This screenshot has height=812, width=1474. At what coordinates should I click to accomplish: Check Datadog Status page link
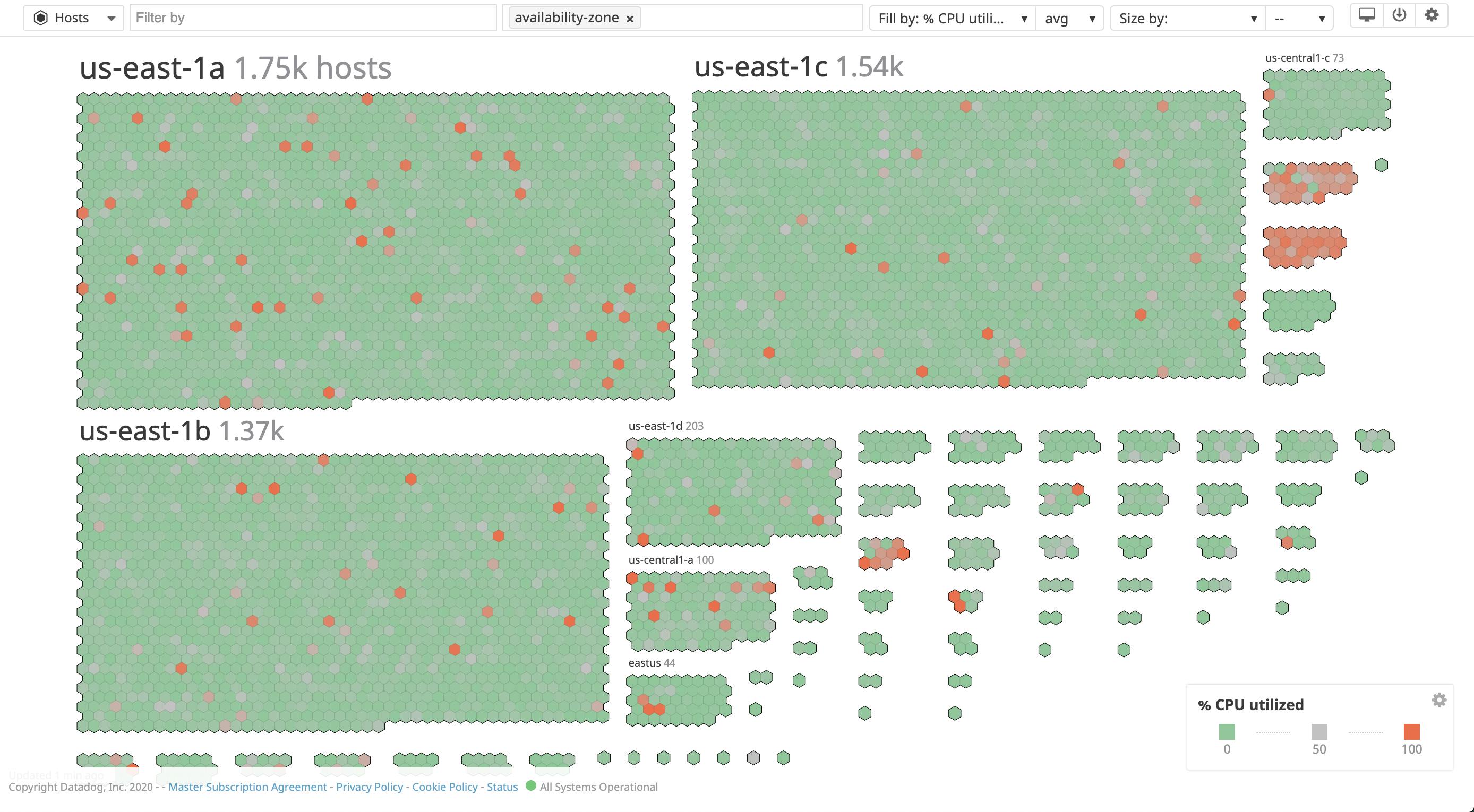click(x=502, y=787)
